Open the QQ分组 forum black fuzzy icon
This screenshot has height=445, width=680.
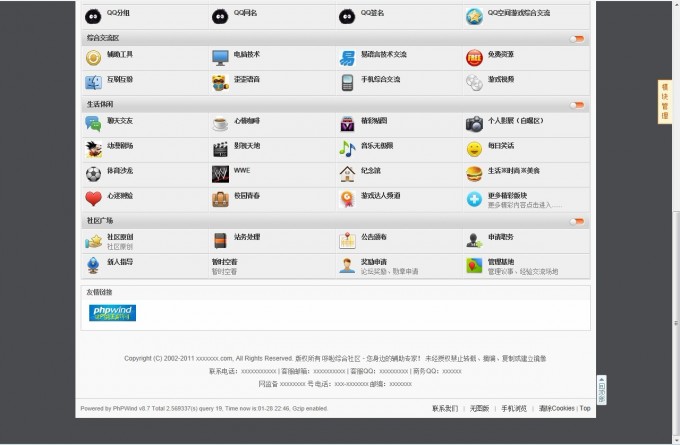(93, 17)
